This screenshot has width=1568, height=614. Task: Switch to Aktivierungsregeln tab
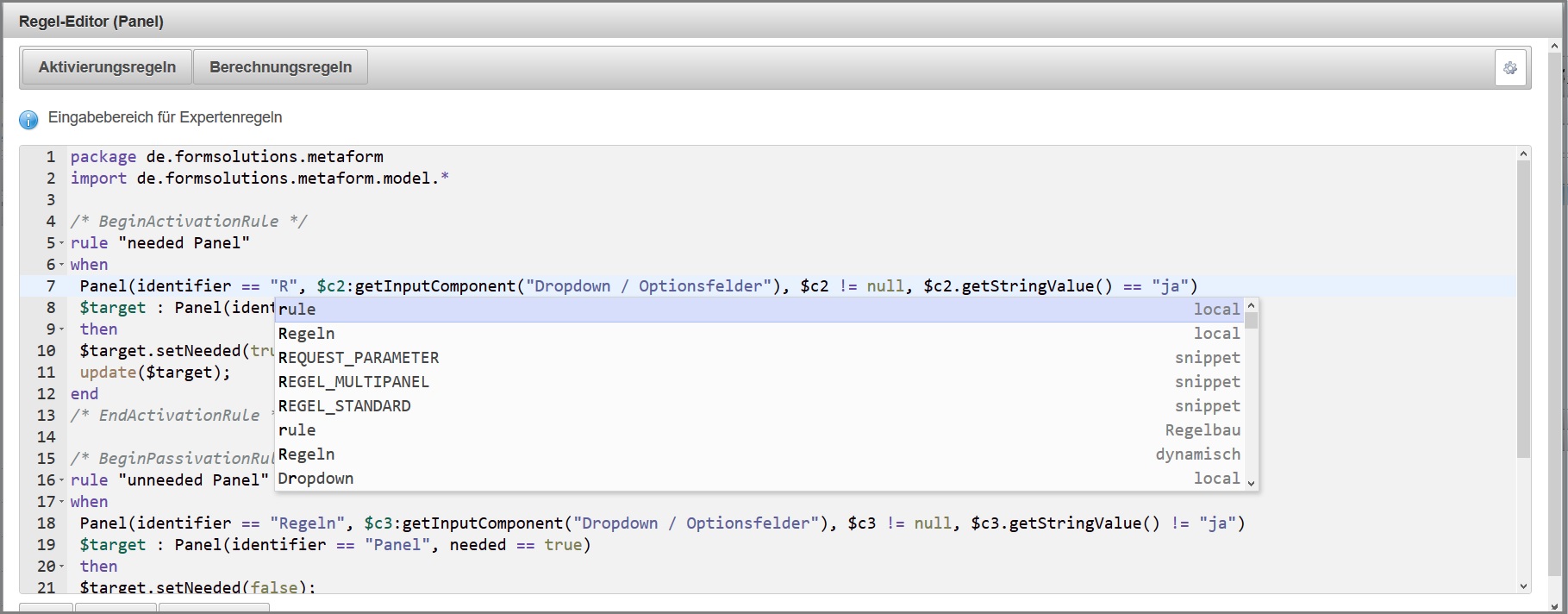coord(107,67)
